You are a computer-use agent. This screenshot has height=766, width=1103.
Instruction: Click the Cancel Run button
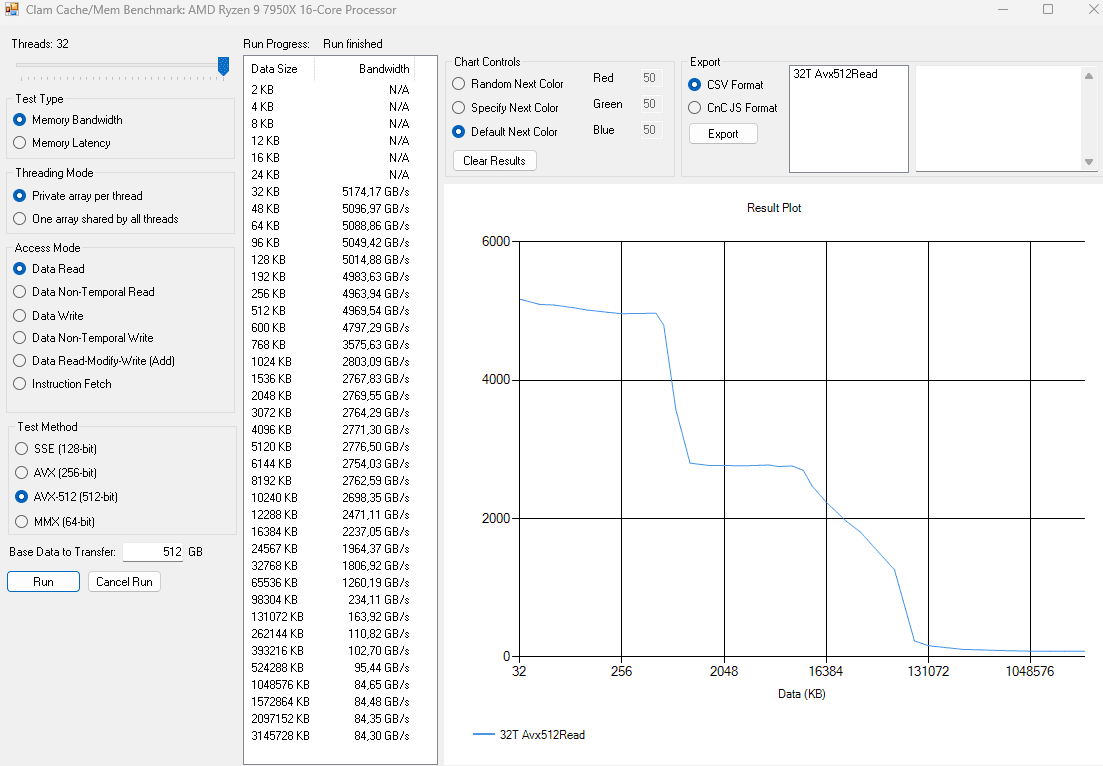[125, 582]
